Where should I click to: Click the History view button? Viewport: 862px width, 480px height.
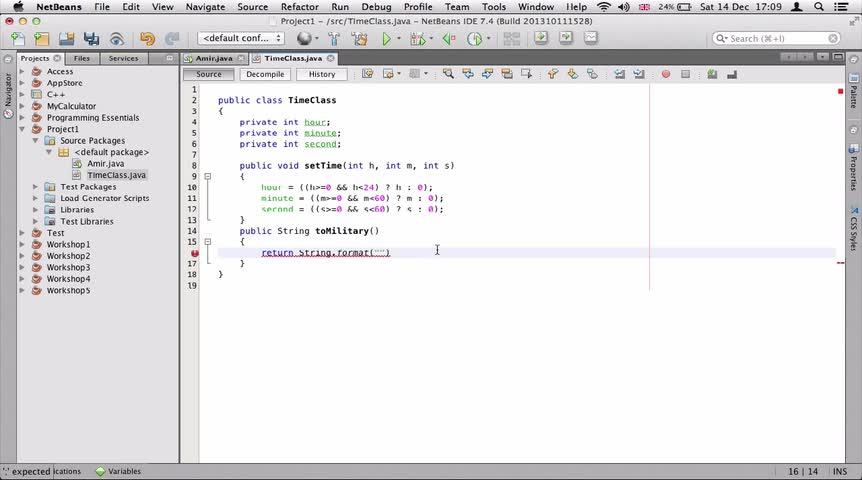(322, 74)
